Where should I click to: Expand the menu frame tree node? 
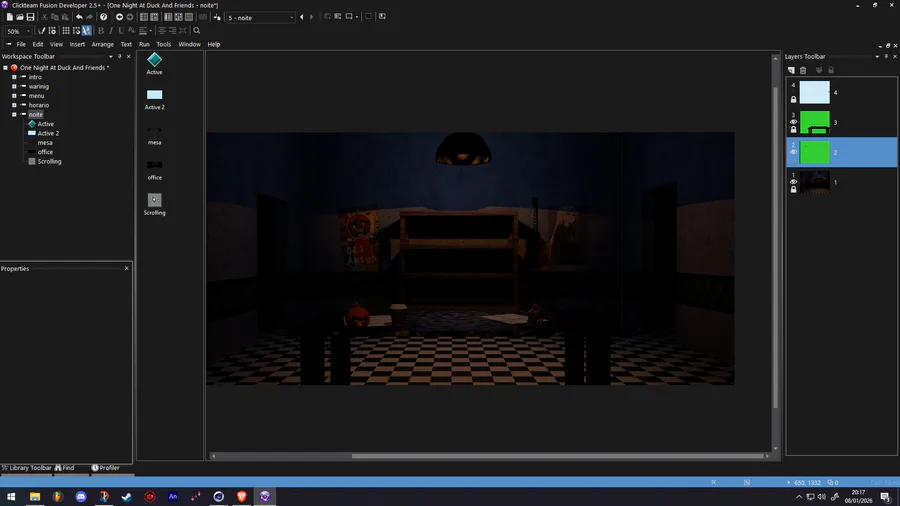[14, 96]
